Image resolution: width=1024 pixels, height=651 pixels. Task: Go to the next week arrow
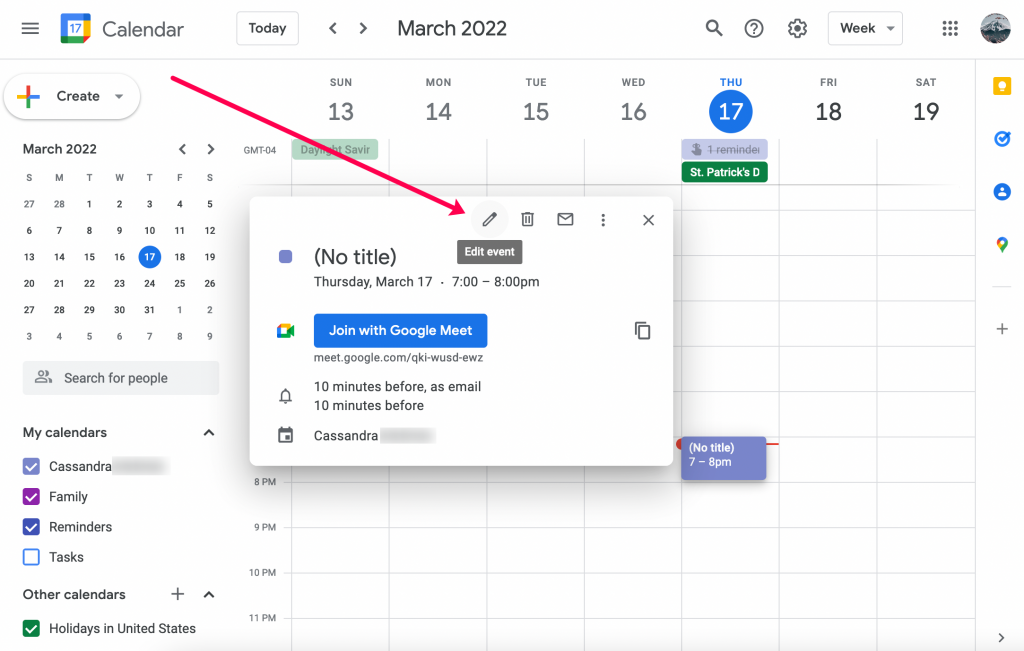click(363, 28)
